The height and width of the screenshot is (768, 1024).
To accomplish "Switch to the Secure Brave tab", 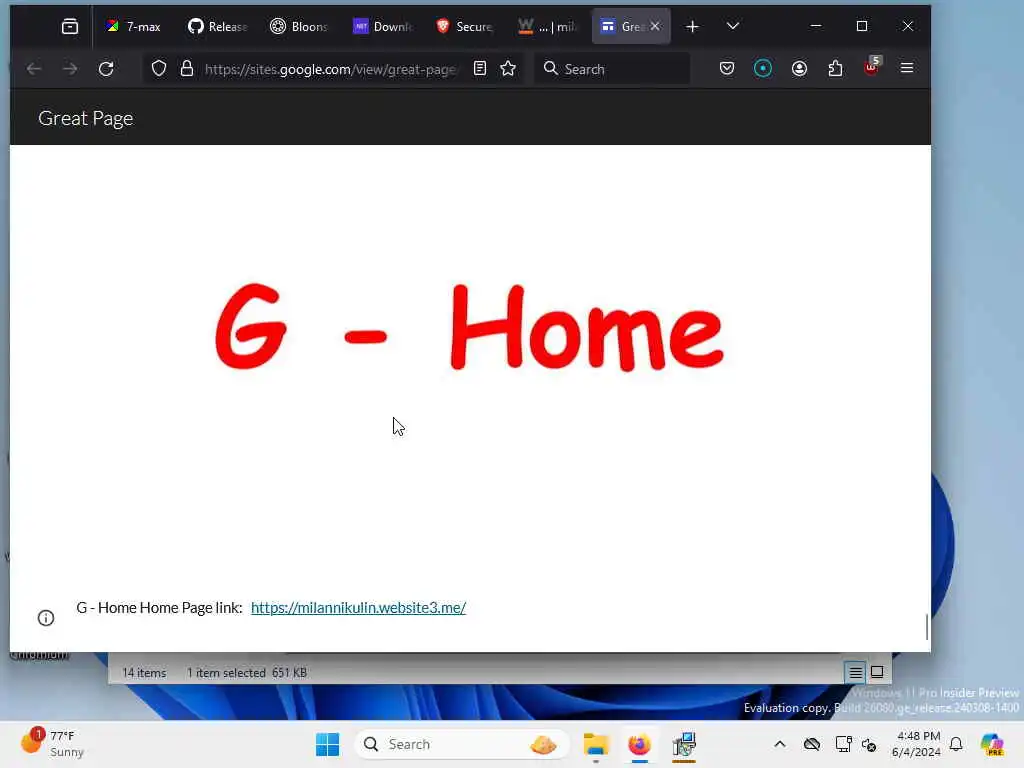I will (464, 26).
